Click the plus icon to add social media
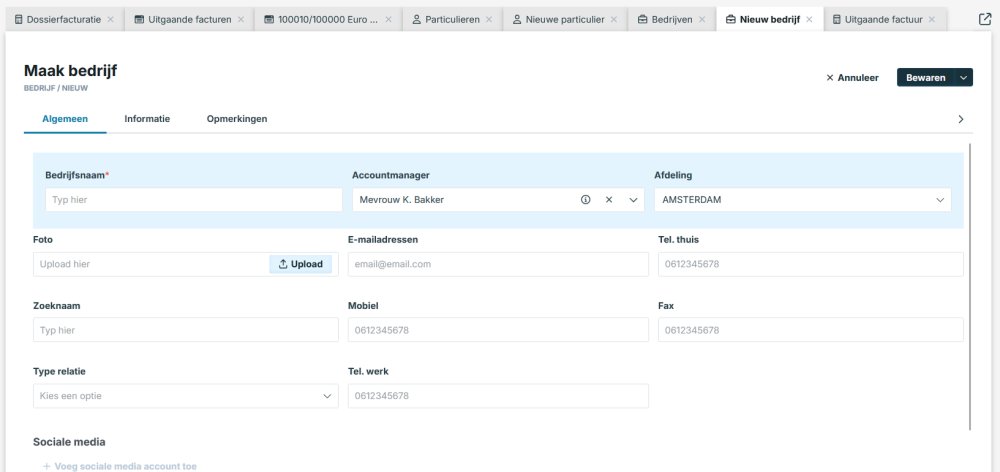 [x=46, y=466]
